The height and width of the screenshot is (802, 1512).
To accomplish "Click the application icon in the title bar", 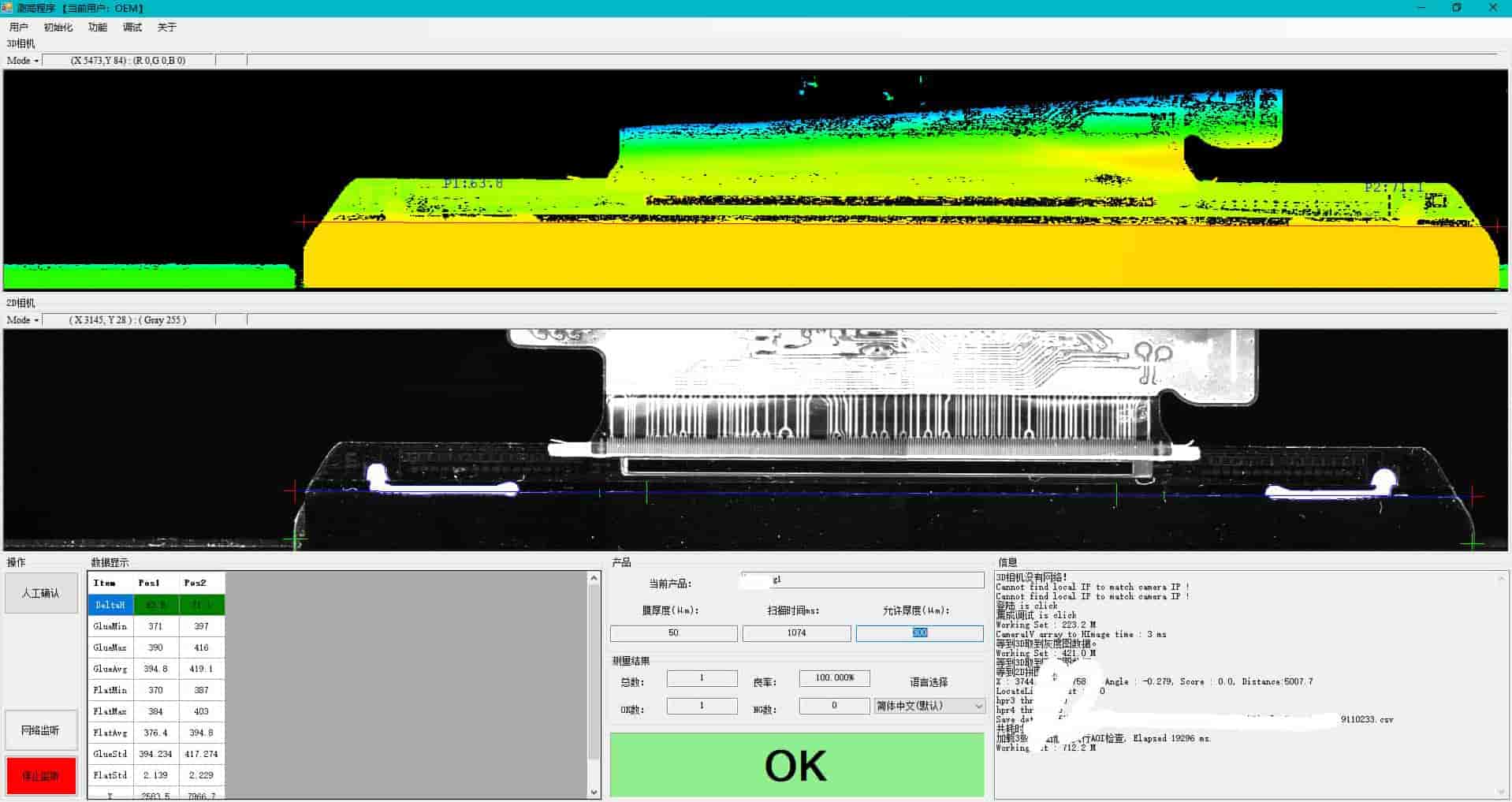I will point(7,8).
